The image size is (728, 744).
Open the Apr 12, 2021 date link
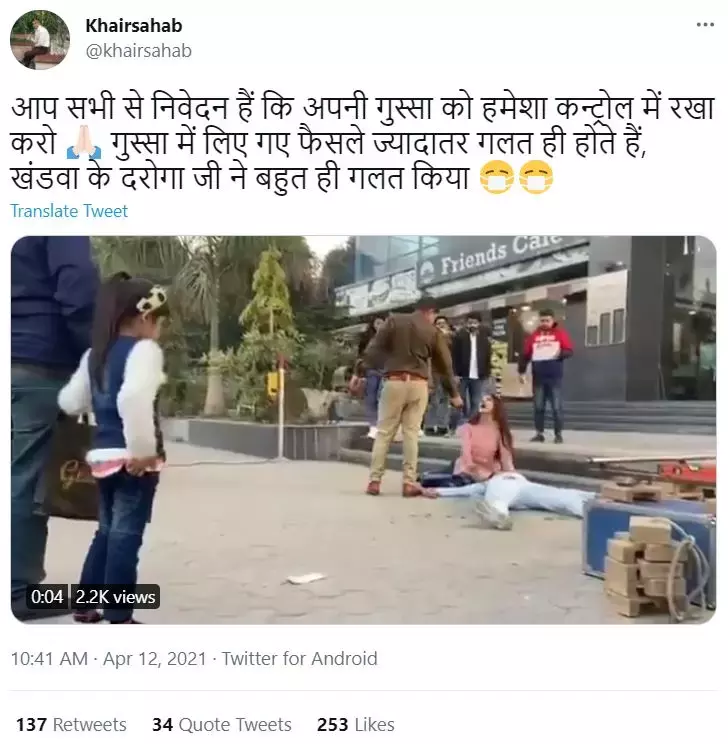click(155, 659)
